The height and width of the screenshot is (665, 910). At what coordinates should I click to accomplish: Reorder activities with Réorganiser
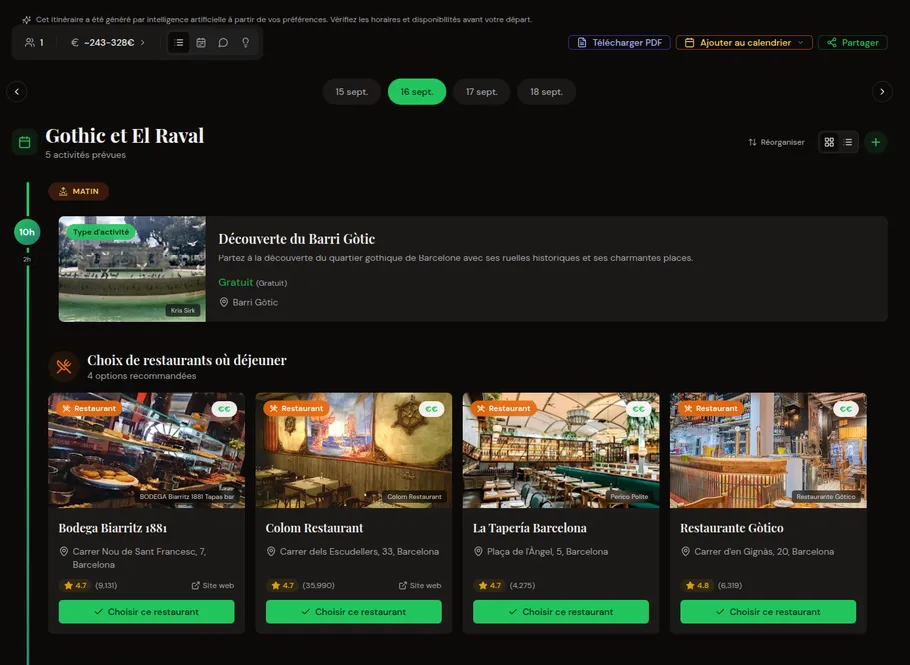point(776,142)
